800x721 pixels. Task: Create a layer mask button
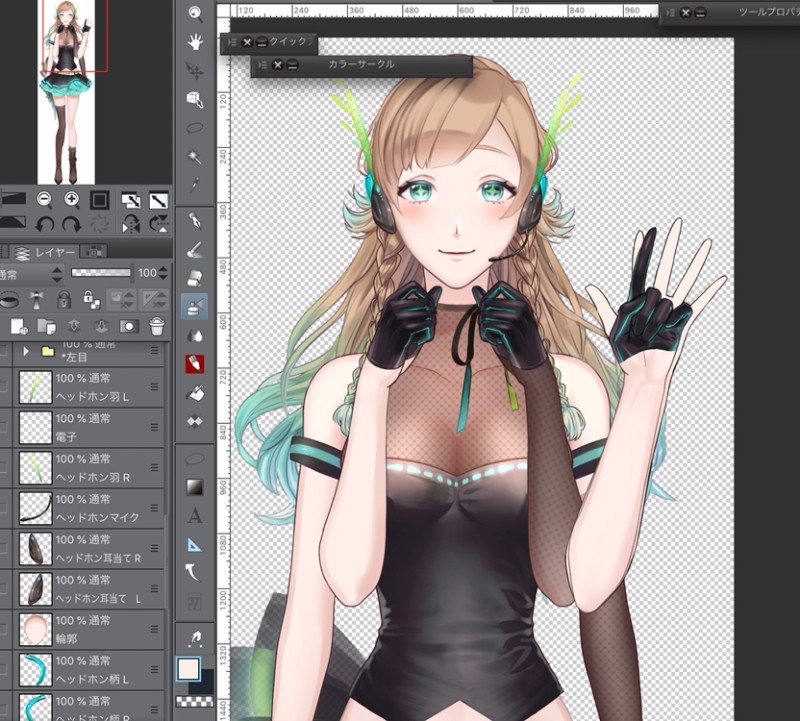coord(129,327)
